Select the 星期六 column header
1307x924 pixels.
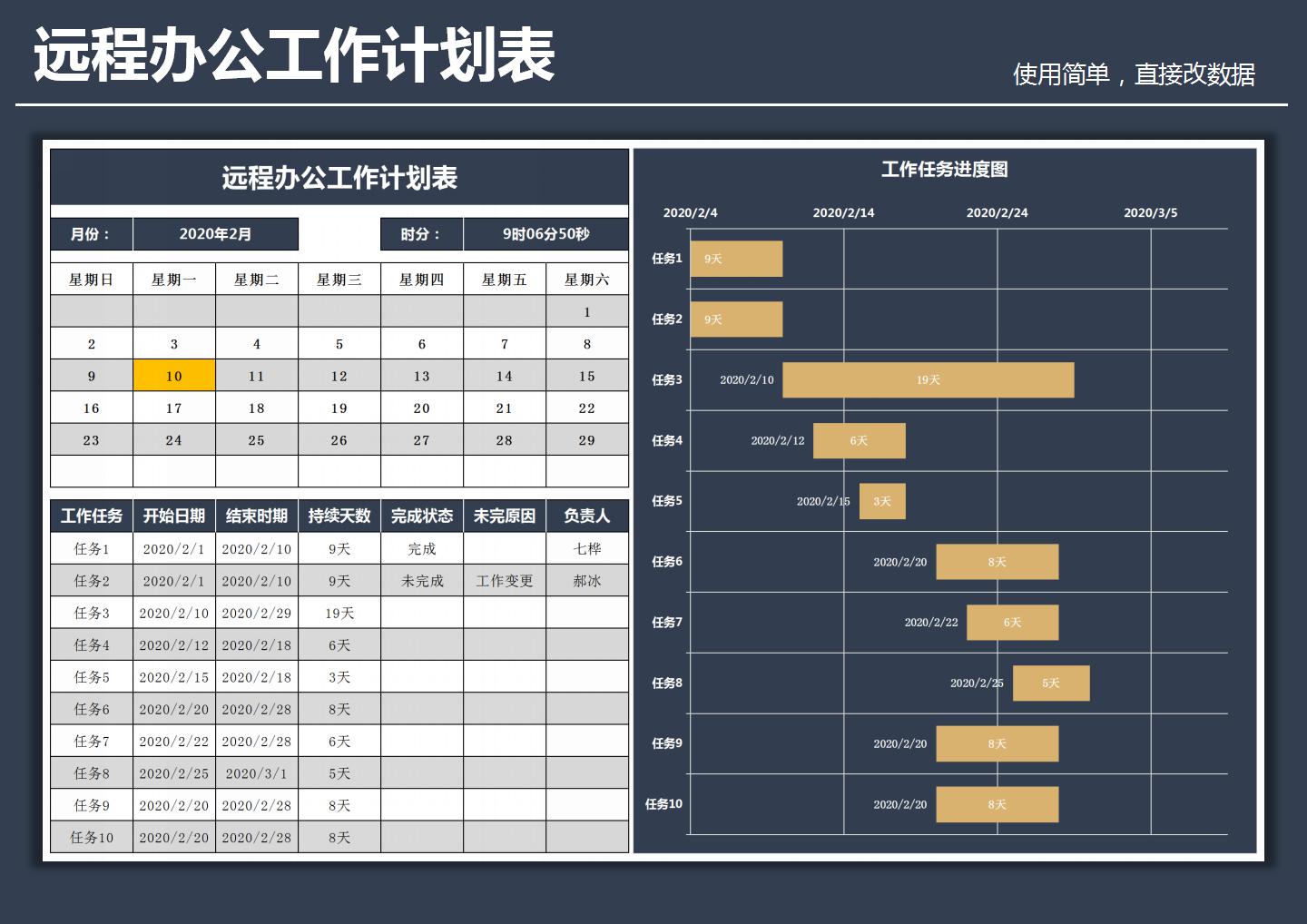coord(585,279)
